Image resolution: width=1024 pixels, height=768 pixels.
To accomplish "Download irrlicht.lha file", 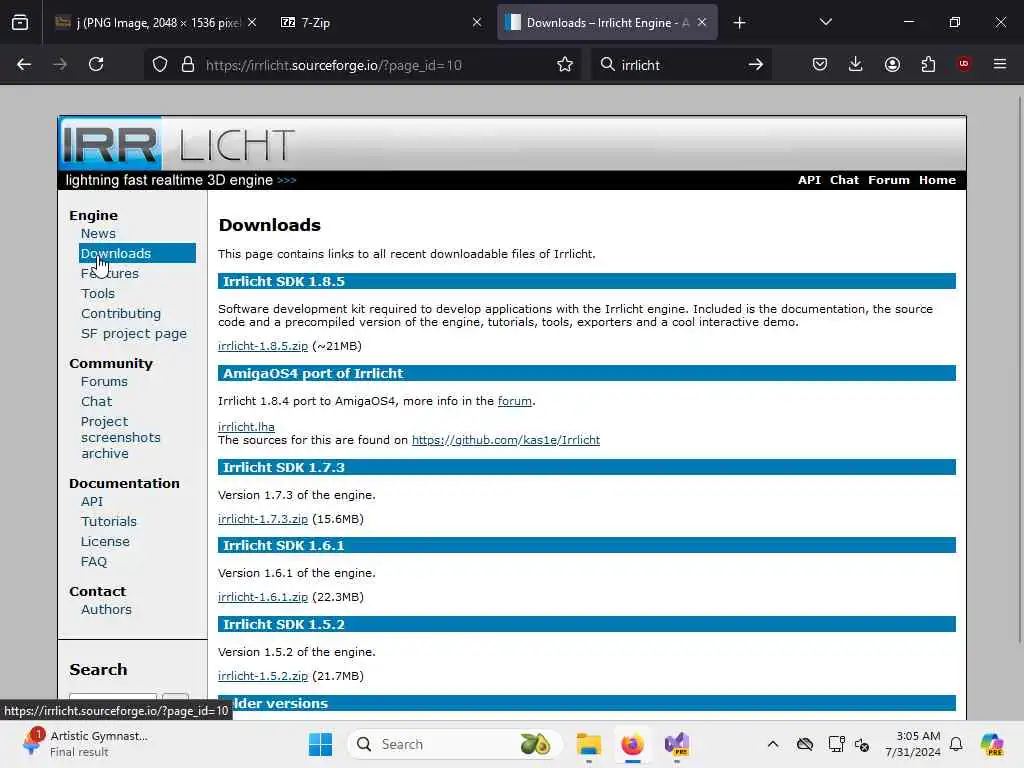I will (246, 427).
